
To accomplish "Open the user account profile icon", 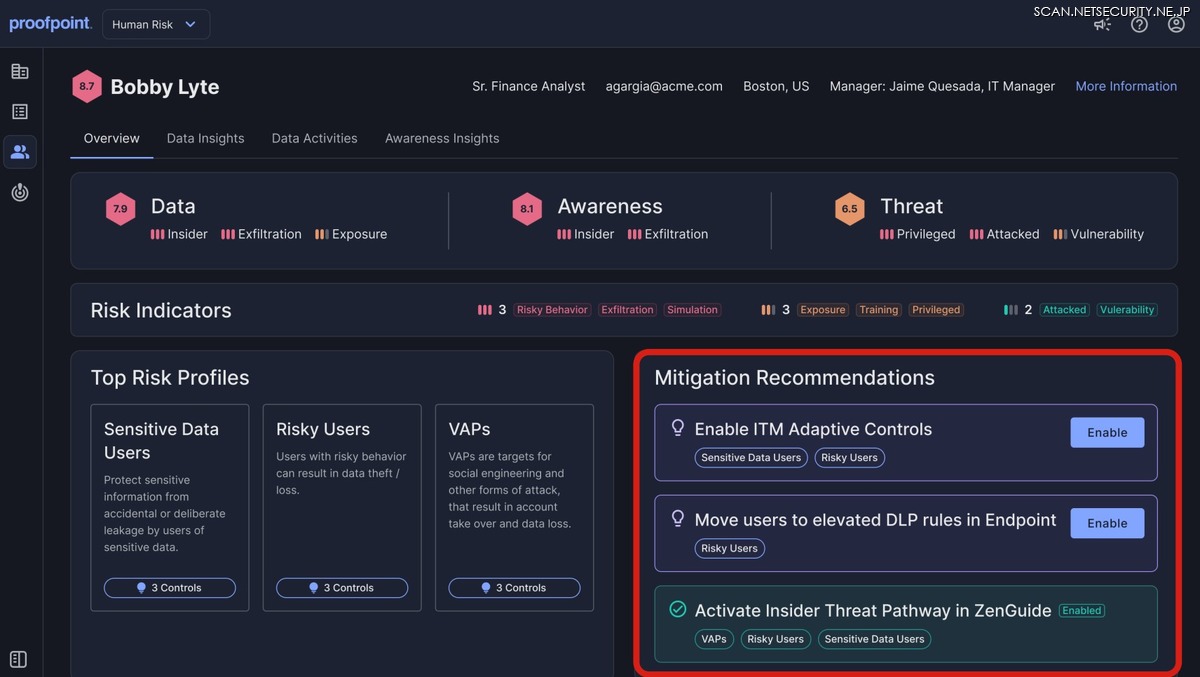I will point(1176,24).
